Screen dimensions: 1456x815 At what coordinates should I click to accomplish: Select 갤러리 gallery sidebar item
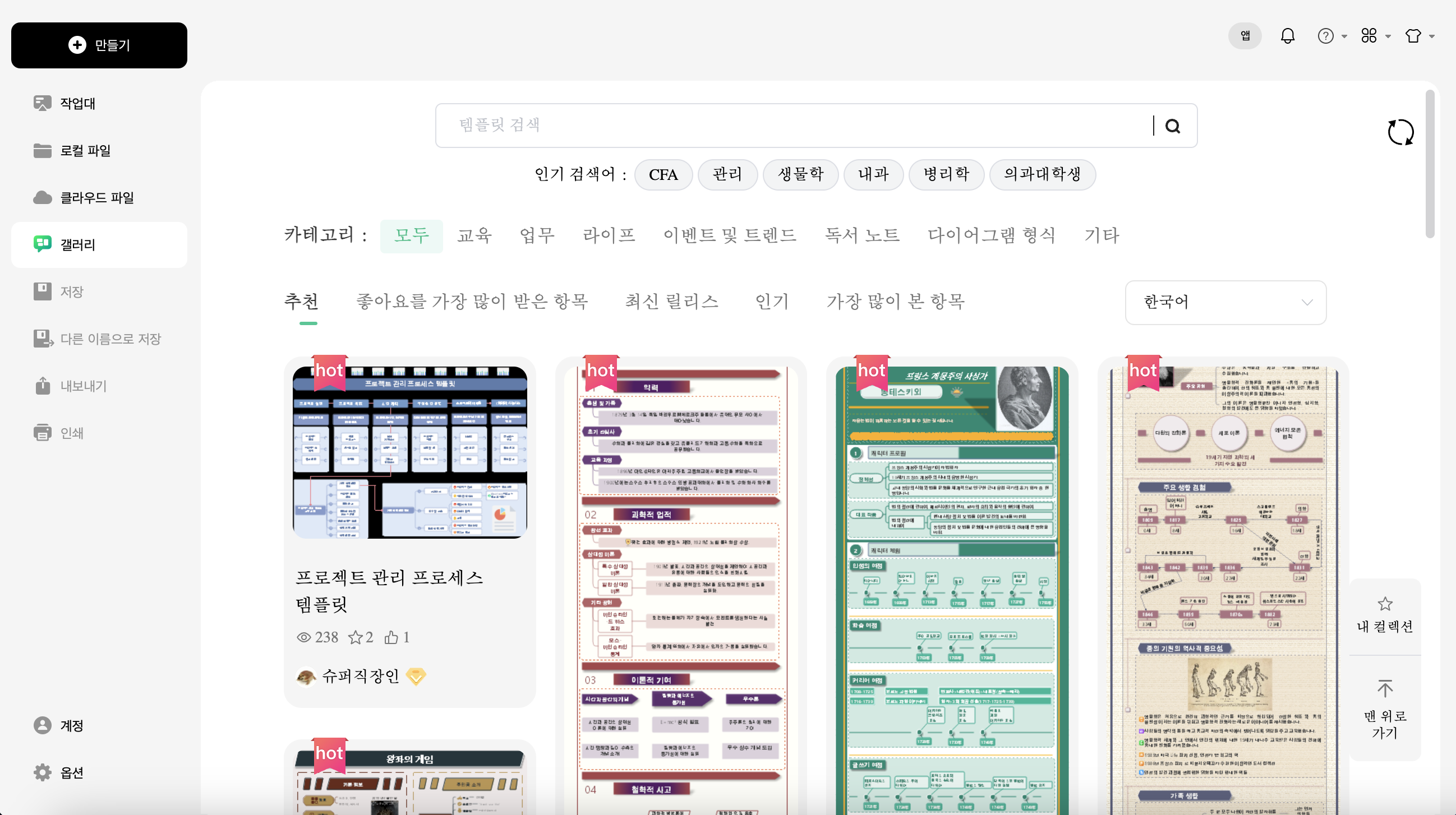point(99,244)
